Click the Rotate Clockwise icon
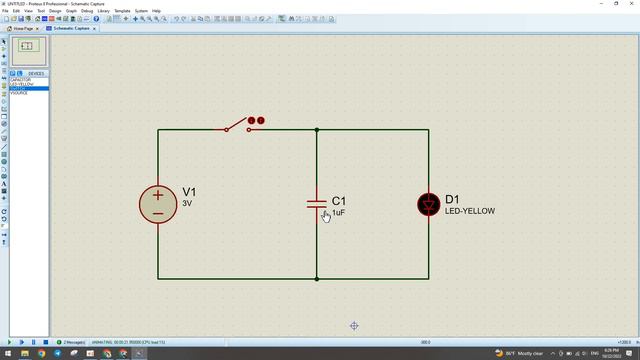 (4, 211)
